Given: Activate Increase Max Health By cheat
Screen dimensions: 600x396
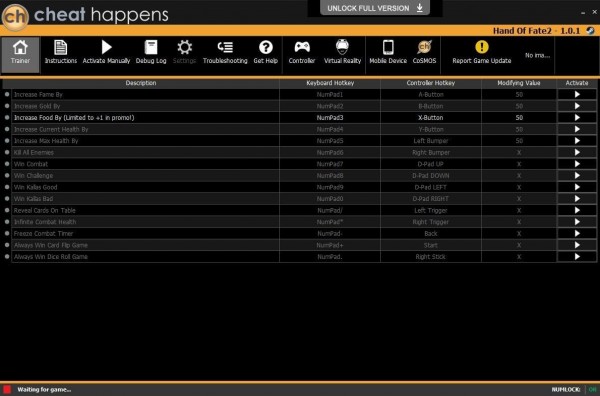Looking at the screenshot, I should [x=577, y=141].
